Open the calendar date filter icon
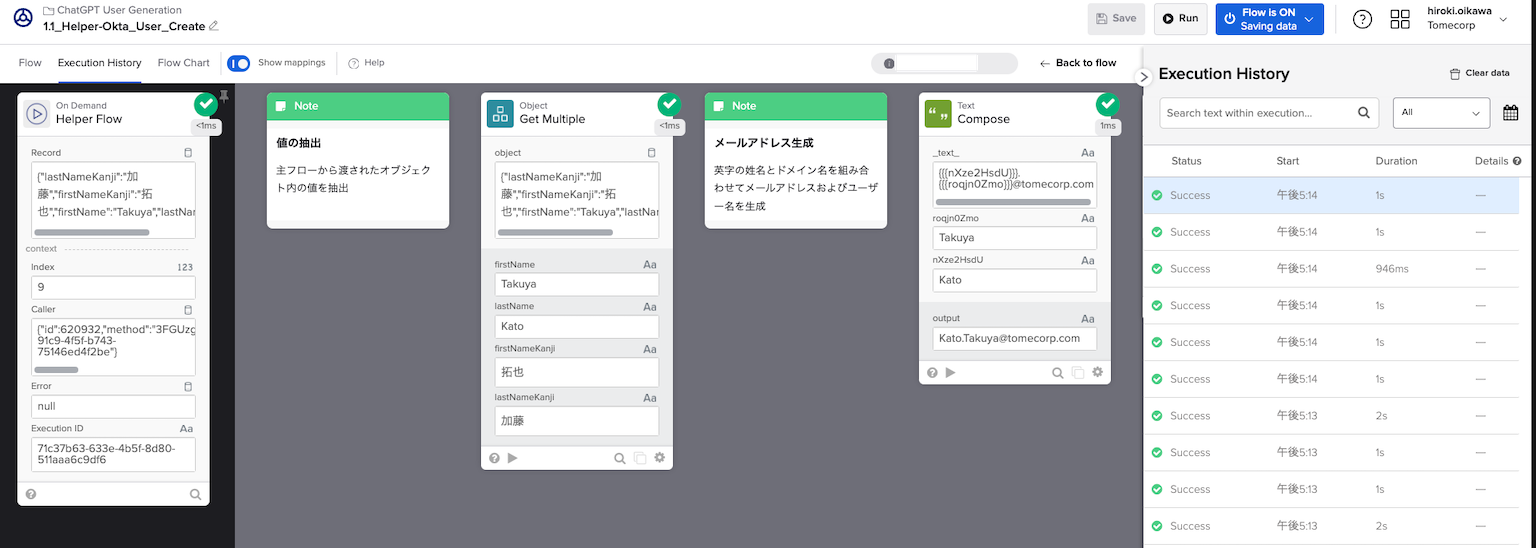Screen dimensions: 1536x548 (x=1510, y=113)
